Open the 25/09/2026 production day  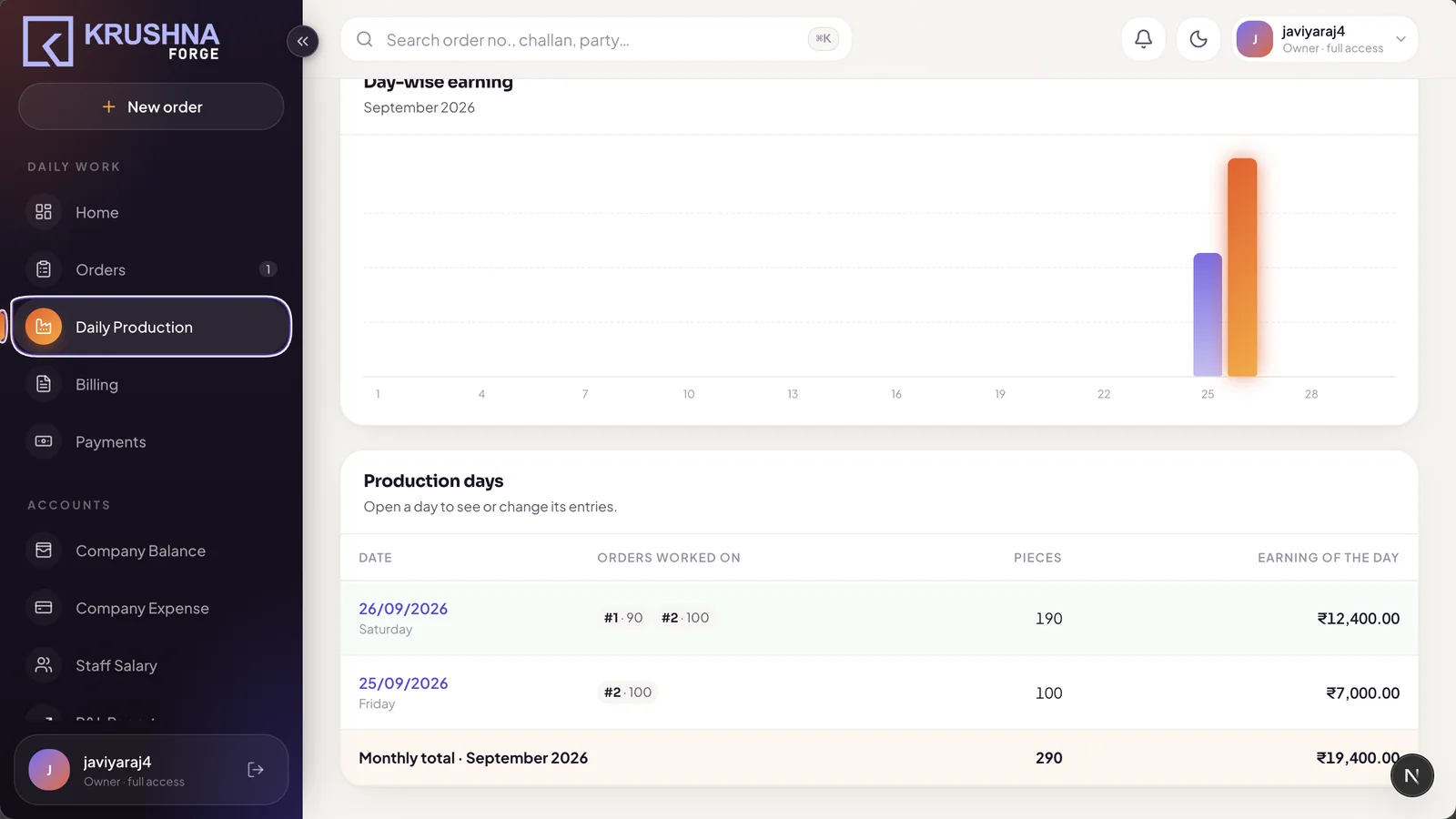click(403, 683)
